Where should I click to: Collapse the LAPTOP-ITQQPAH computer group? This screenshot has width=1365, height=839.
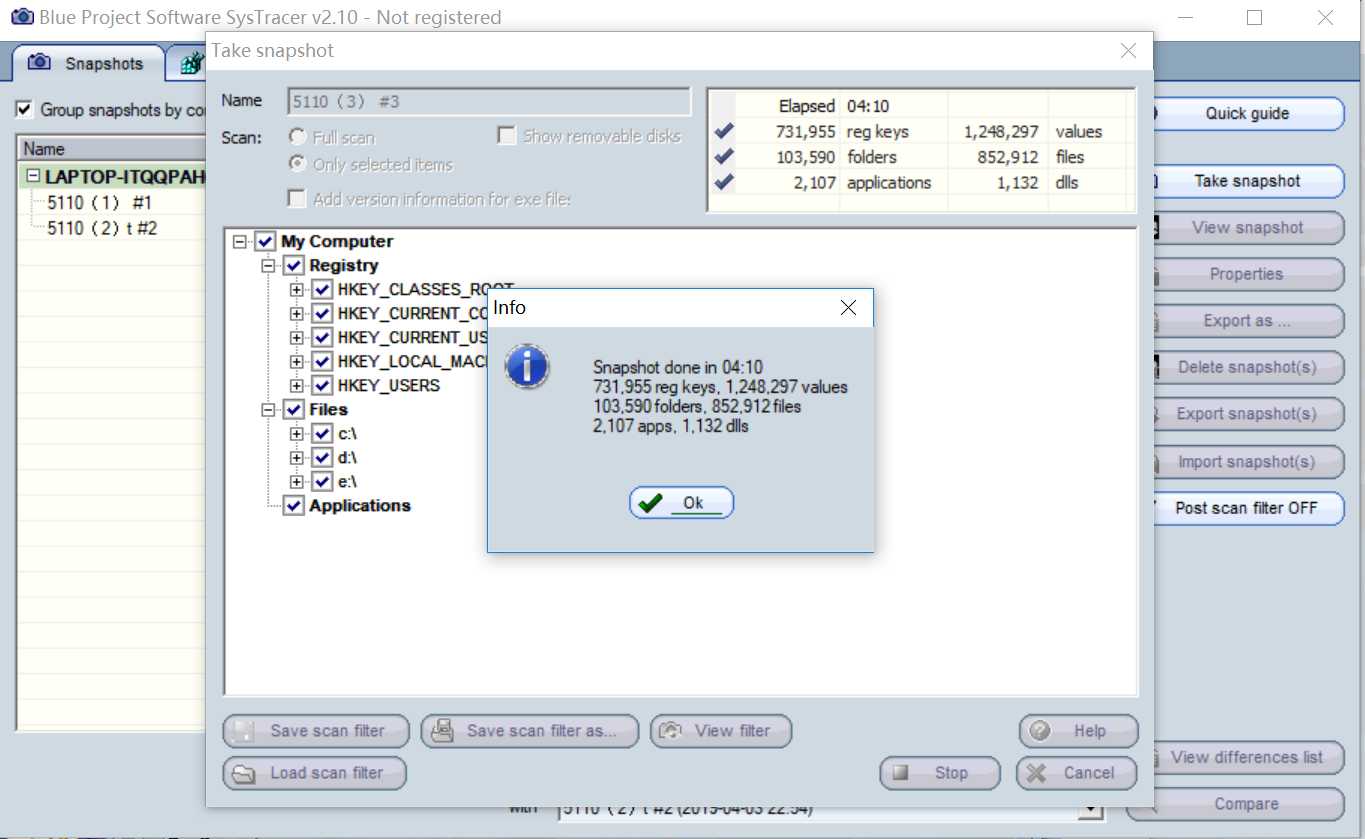[x=33, y=177]
